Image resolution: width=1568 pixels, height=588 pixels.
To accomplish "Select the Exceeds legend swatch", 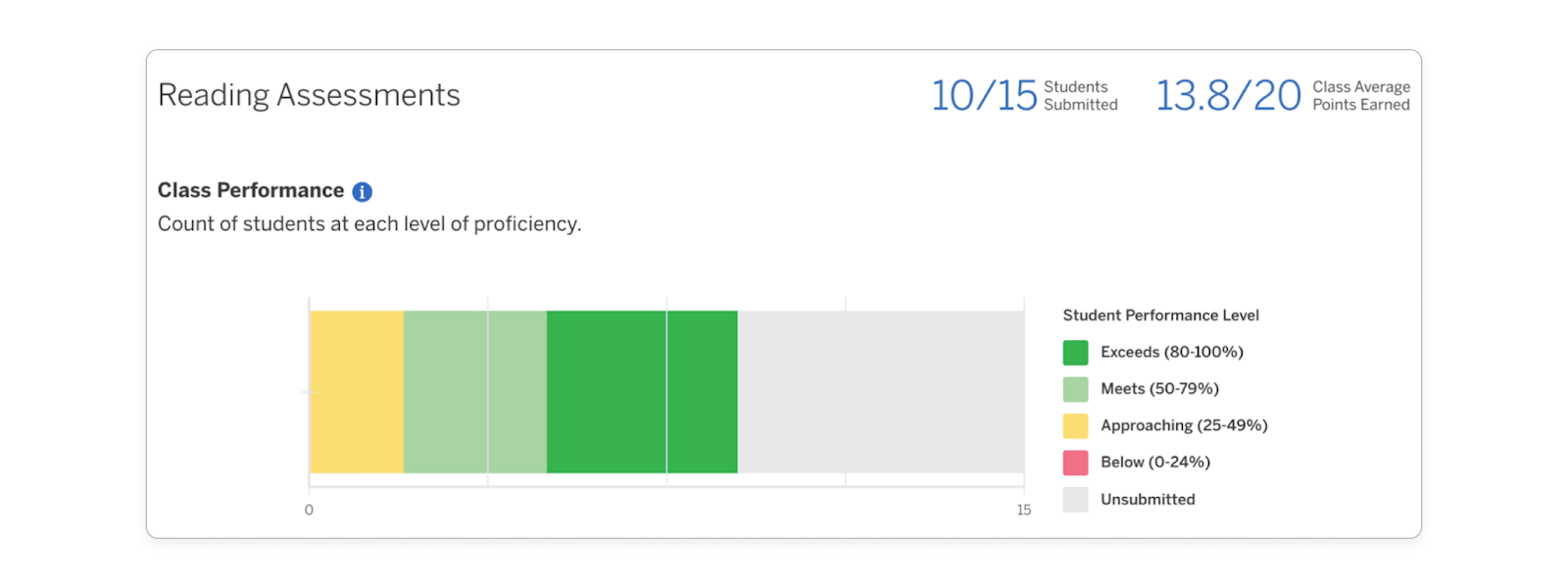I will point(1074,352).
